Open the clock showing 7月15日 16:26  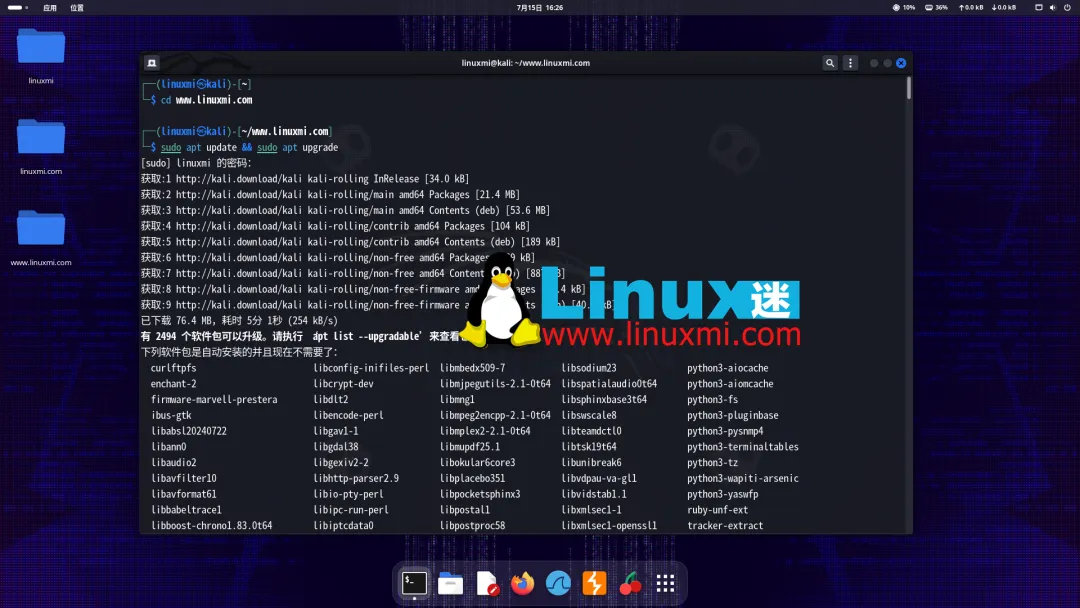click(x=539, y=8)
